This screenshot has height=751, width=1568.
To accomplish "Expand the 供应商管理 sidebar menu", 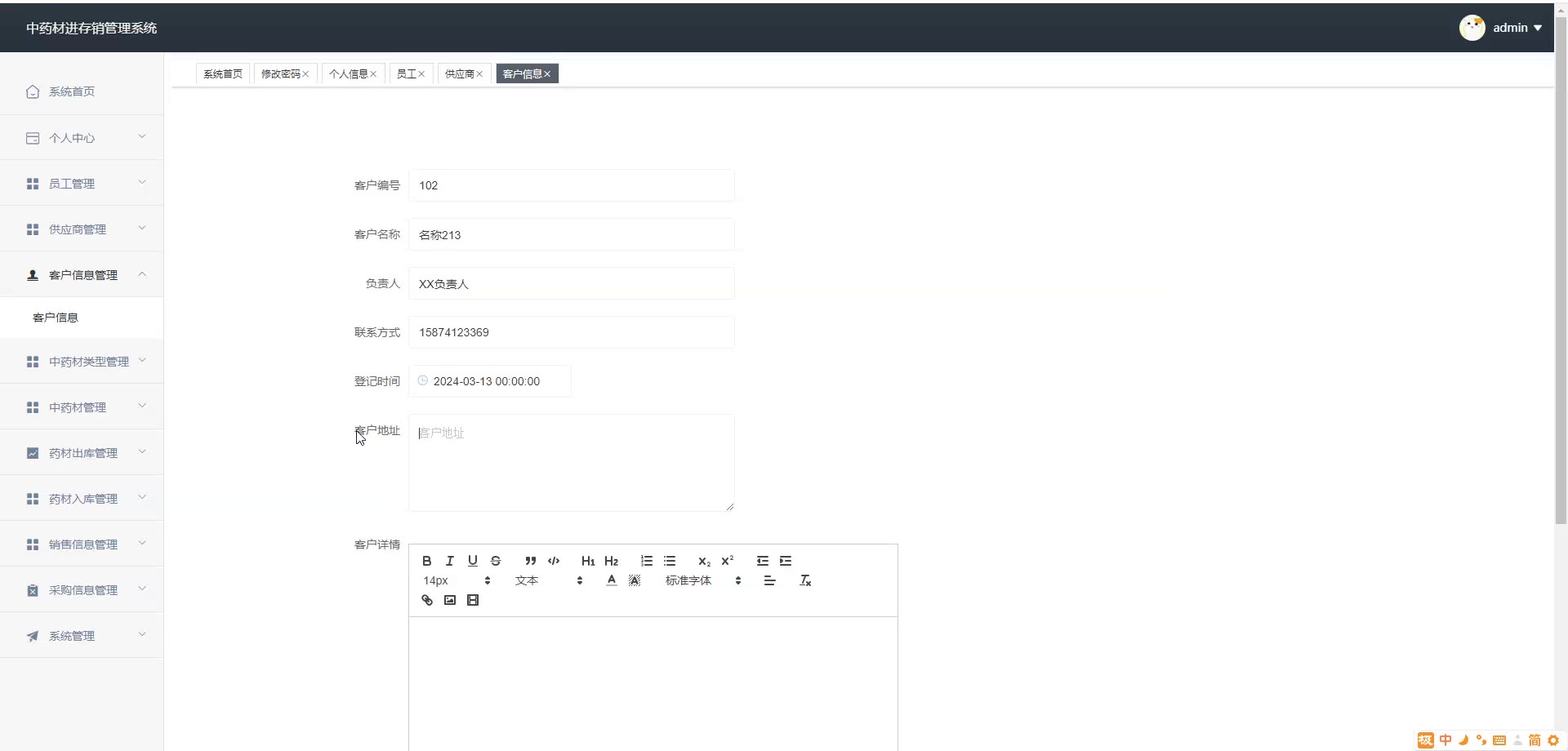I will point(82,229).
